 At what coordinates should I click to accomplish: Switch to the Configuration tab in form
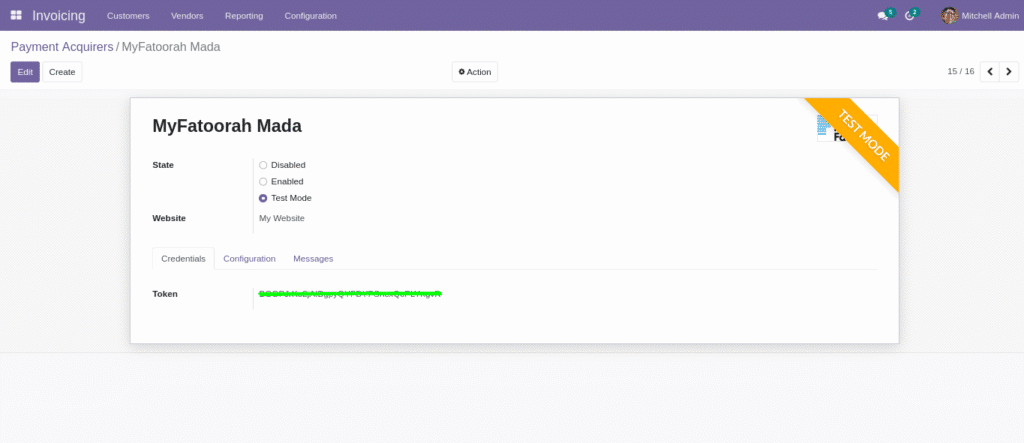[249, 259]
